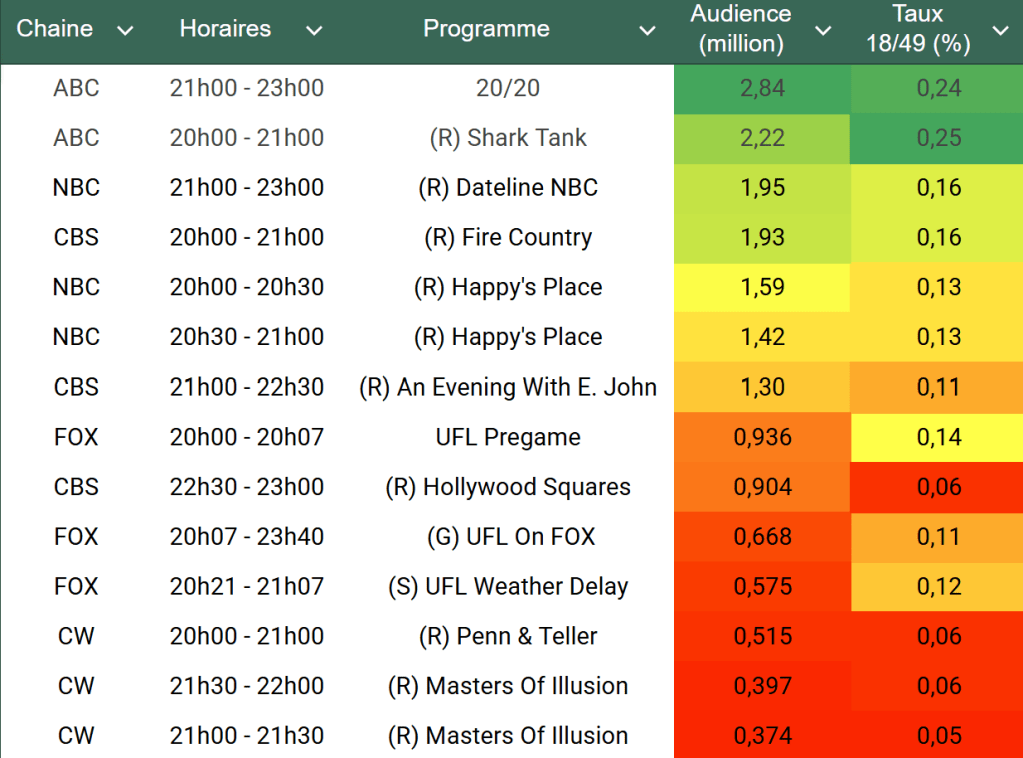Click the green 2,84 audience cell
This screenshot has height=758, width=1023.
tap(762, 88)
